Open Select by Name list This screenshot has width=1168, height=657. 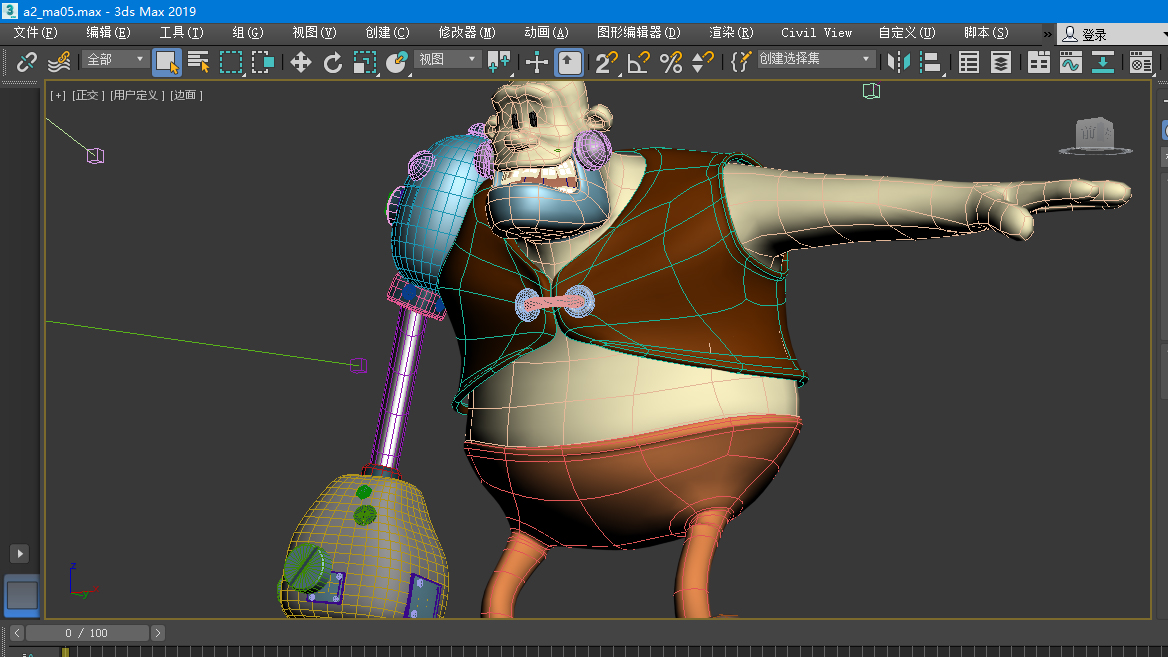[199, 63]
